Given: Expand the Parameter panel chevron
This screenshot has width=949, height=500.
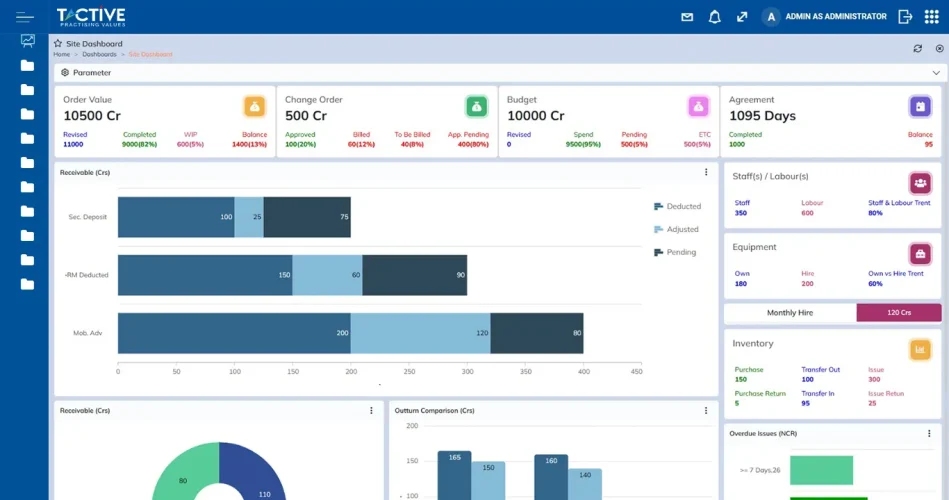Looking at the screenshot, I should [936, 73].
